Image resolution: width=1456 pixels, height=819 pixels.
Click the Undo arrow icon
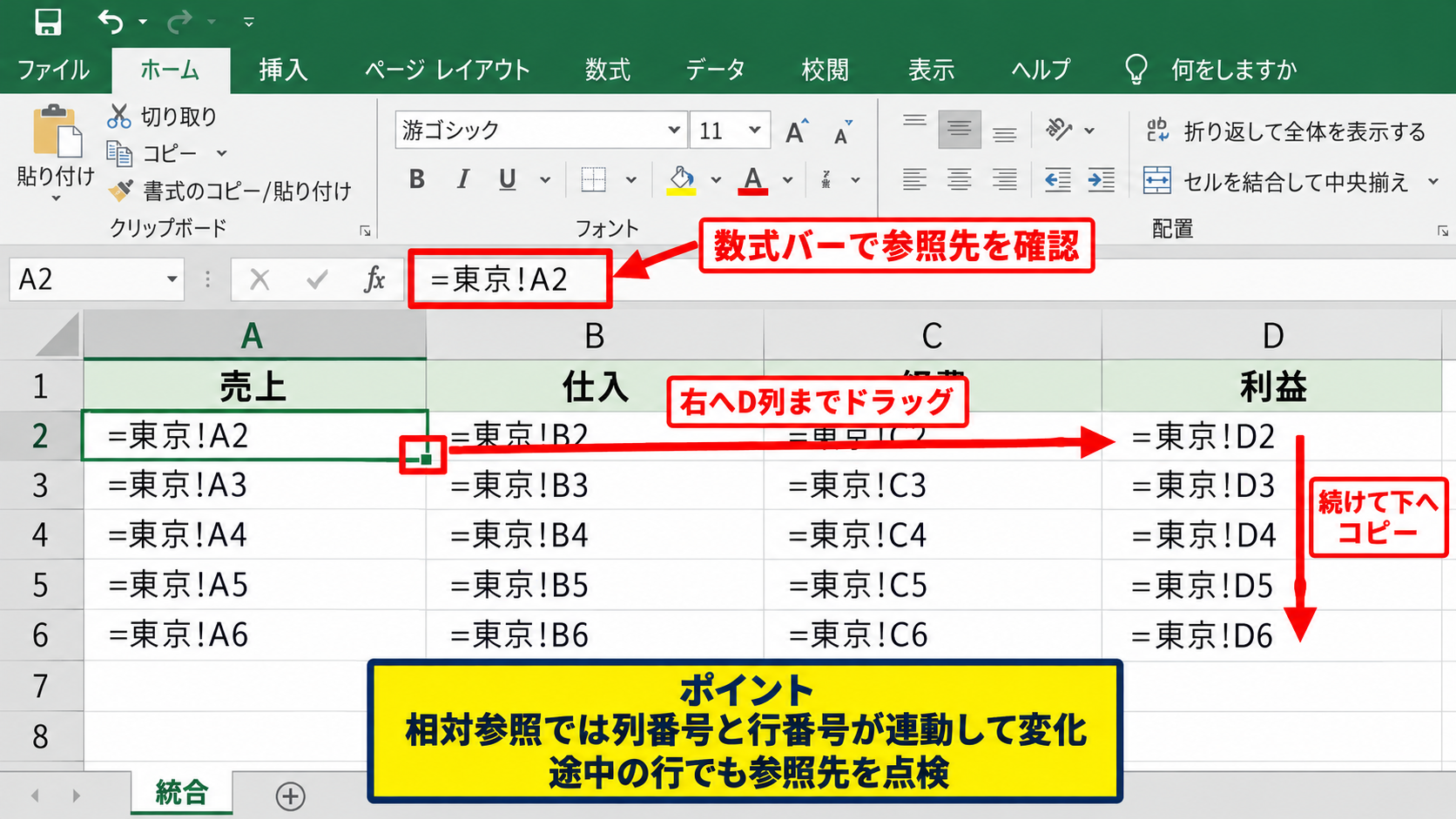[110, 21]
